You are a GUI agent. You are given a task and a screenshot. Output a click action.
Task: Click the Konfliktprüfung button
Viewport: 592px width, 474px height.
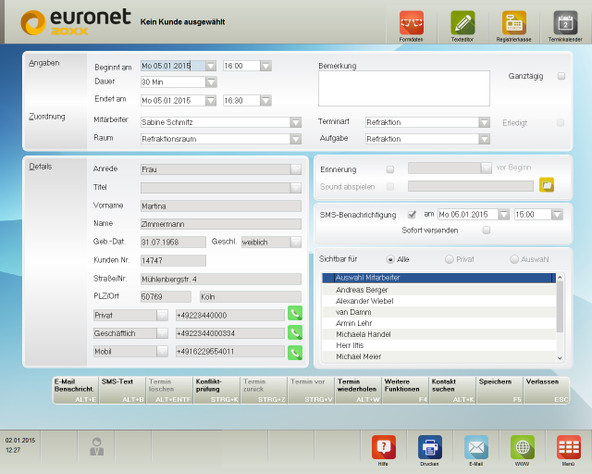tap(217, 390)
